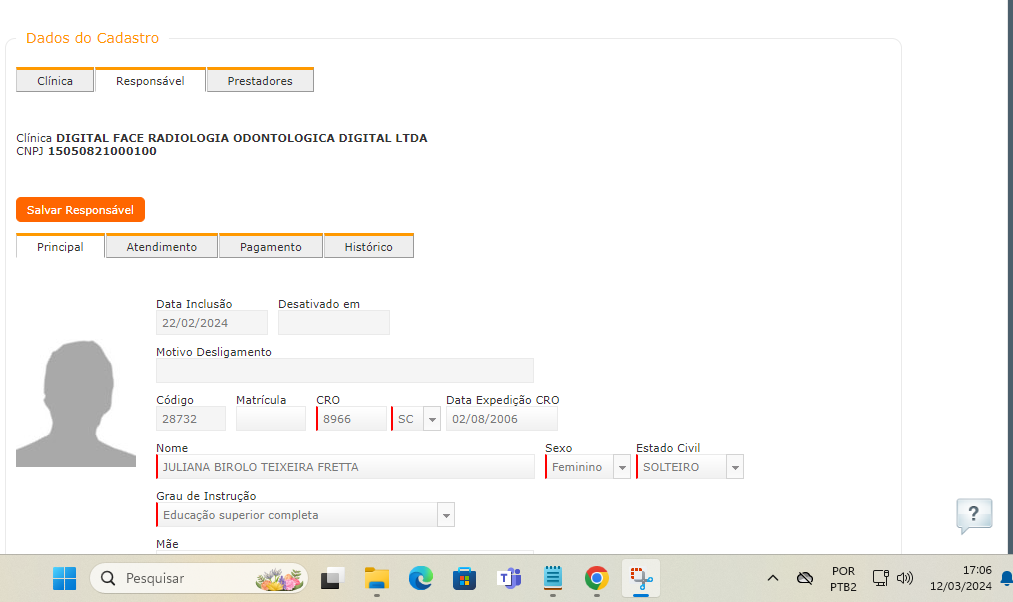
Task: Open Microsoft Store from the taskbar
Action: [465, 578]
